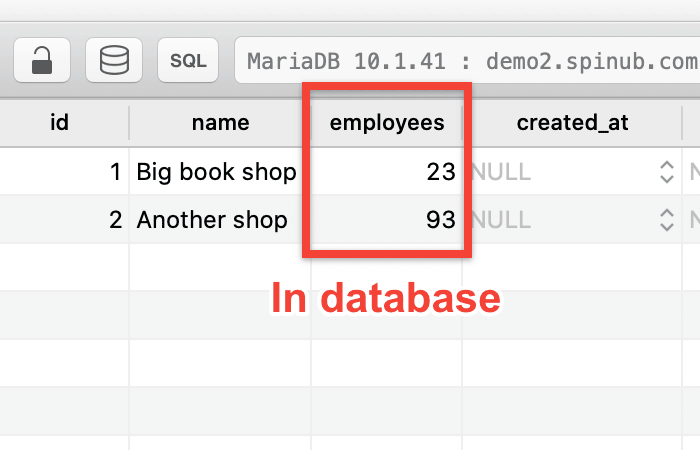The width and height of the screenshot is (700, 450).
Task: Click the MariaDB connection address bar
Action: (x=466, y=61)
